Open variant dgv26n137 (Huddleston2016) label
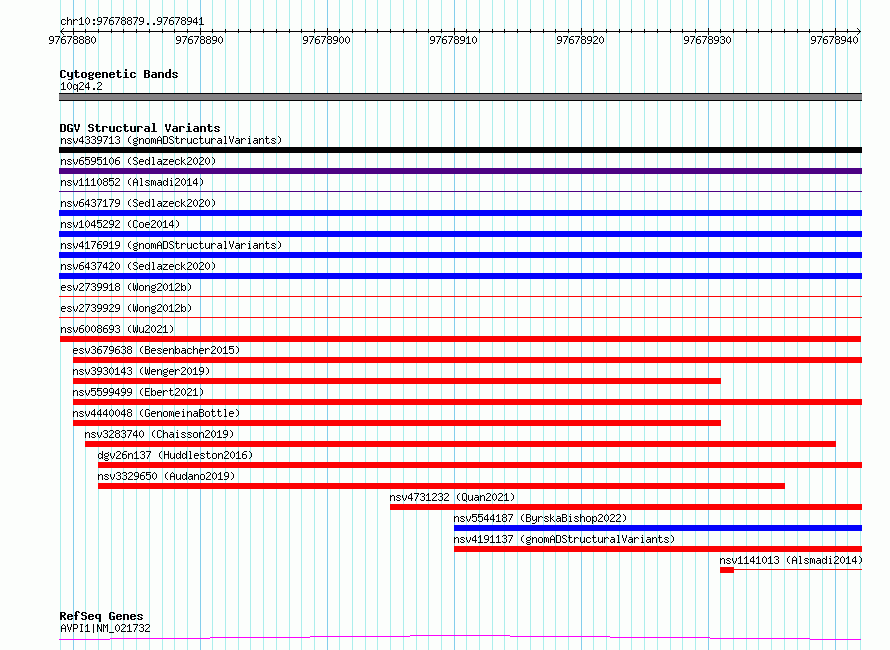 [x=175, y=455]
